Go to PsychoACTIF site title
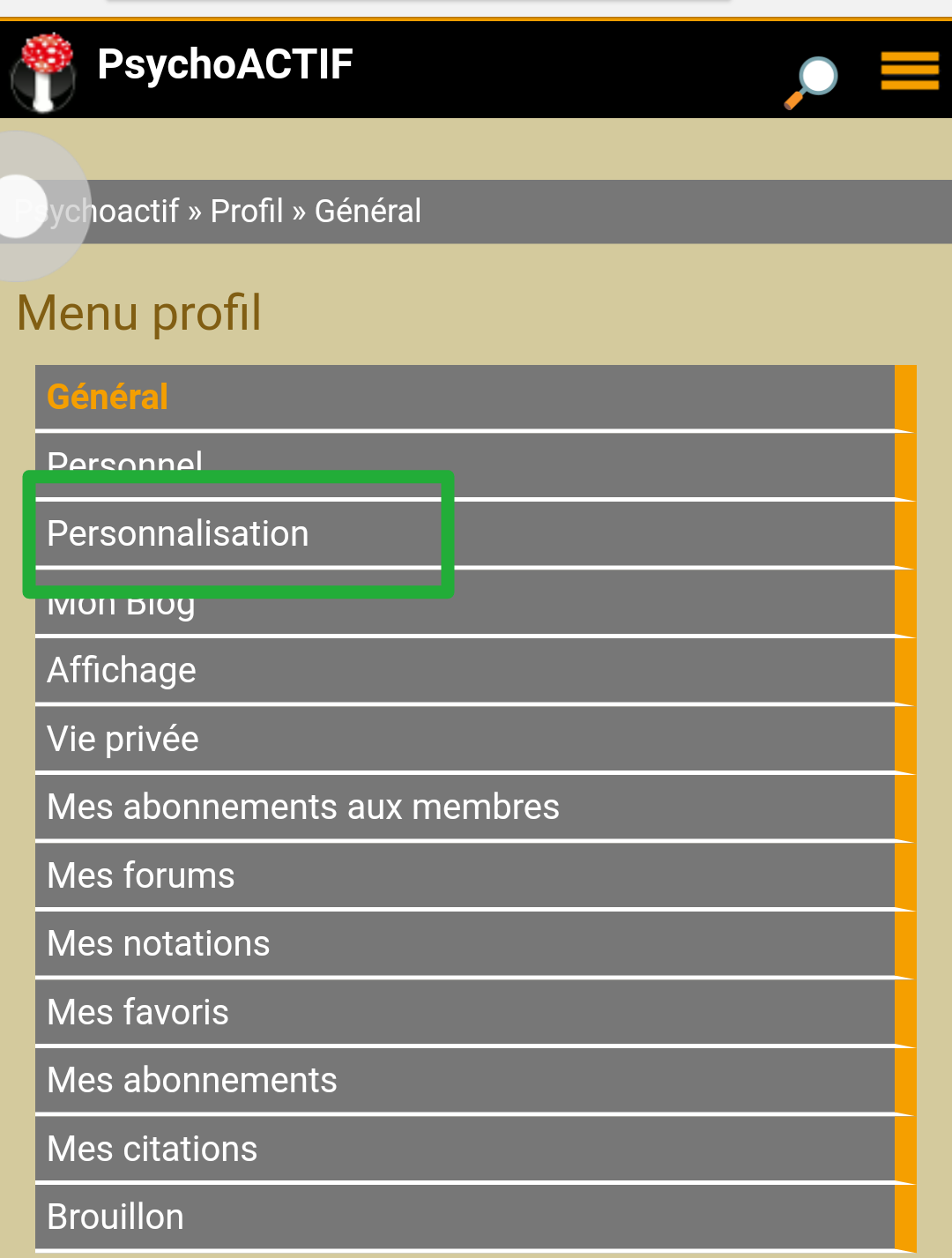952x1258 pixels. point(225,64)
